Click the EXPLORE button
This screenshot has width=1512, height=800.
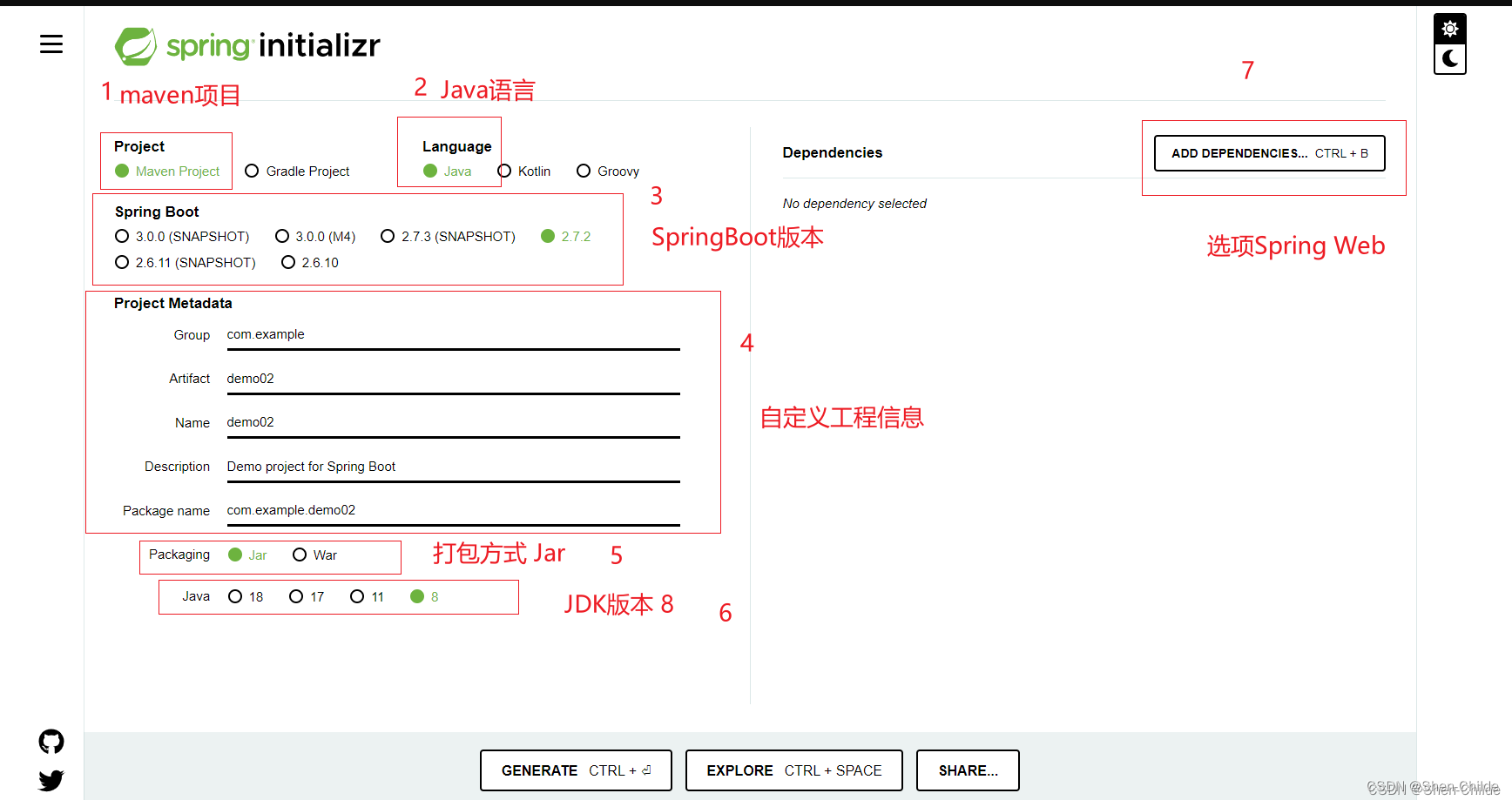pos(793,770)
